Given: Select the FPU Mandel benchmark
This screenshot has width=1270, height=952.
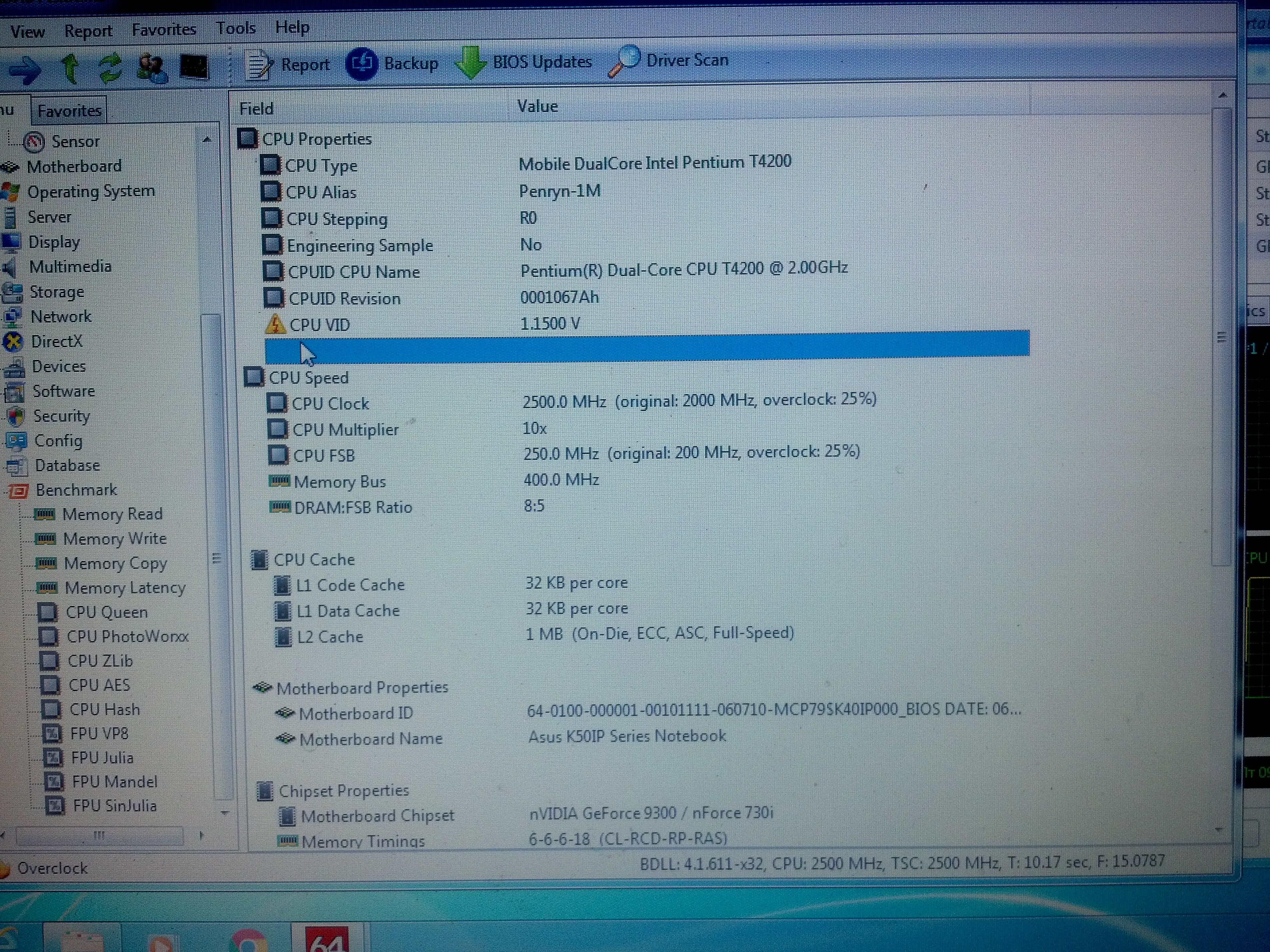Looking at the screenshot, I should 114,782.
